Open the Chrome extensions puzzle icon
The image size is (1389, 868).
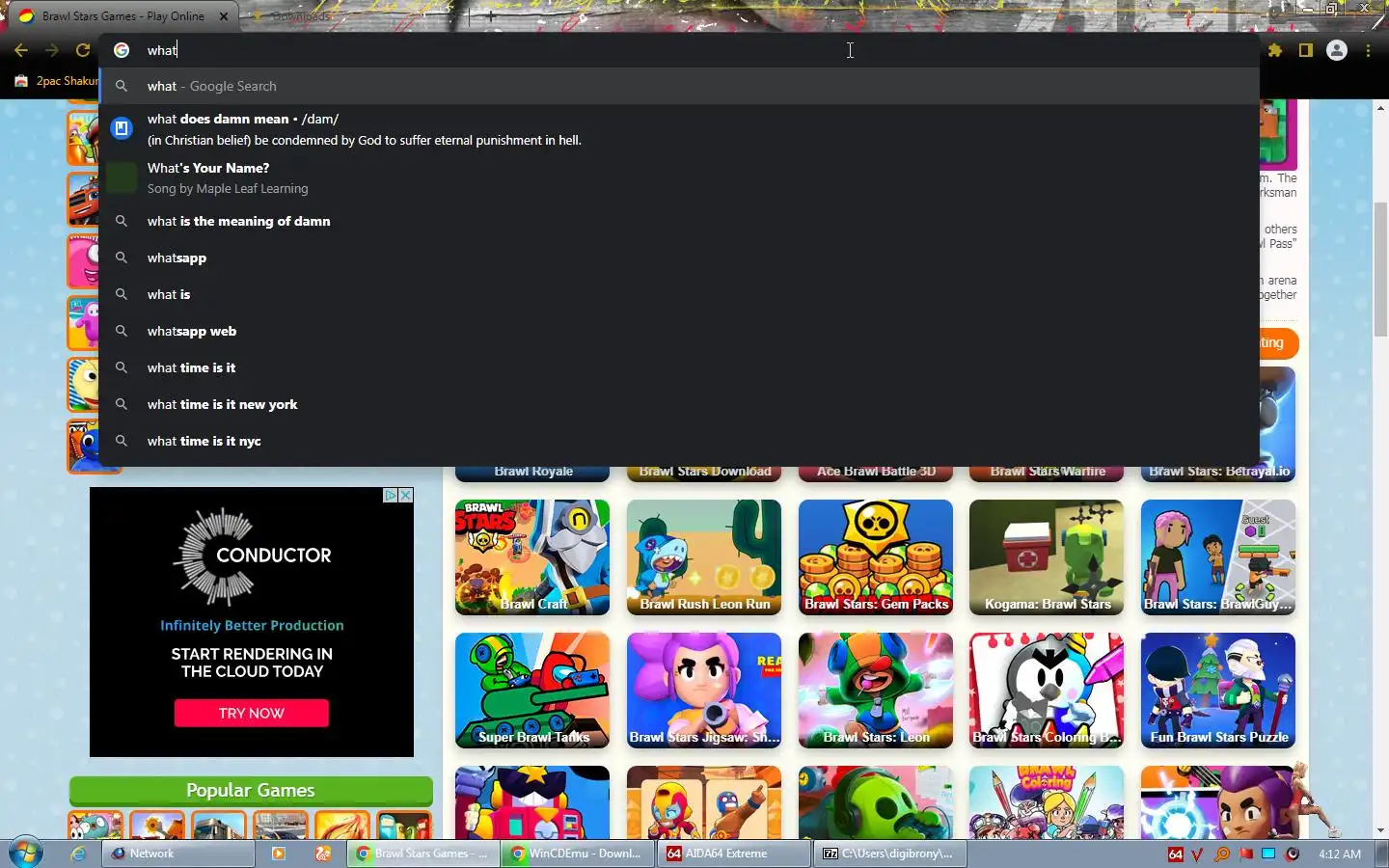[x=1275, y=50]
